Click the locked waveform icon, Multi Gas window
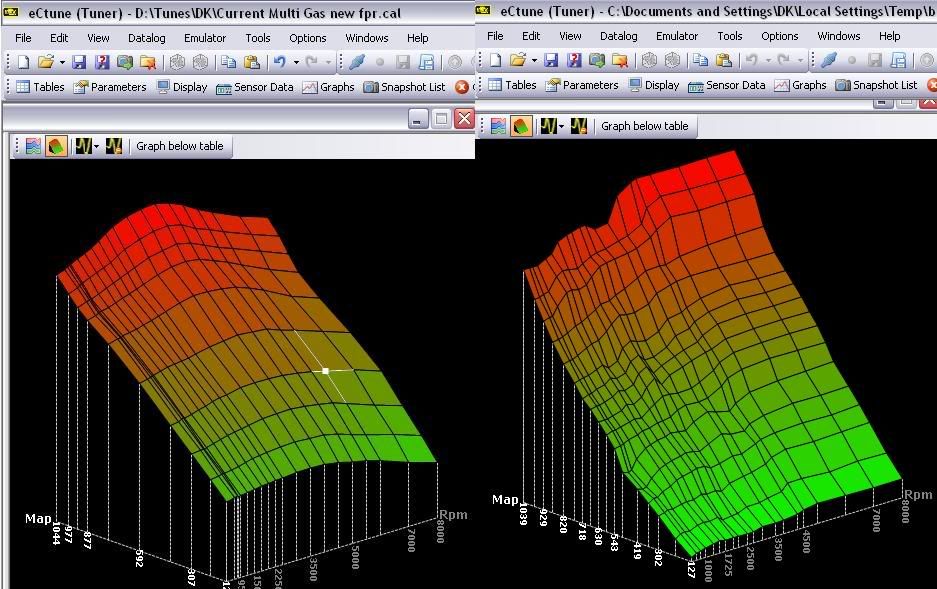The width and height of the screenshot is (937, 589). (114, 146)
